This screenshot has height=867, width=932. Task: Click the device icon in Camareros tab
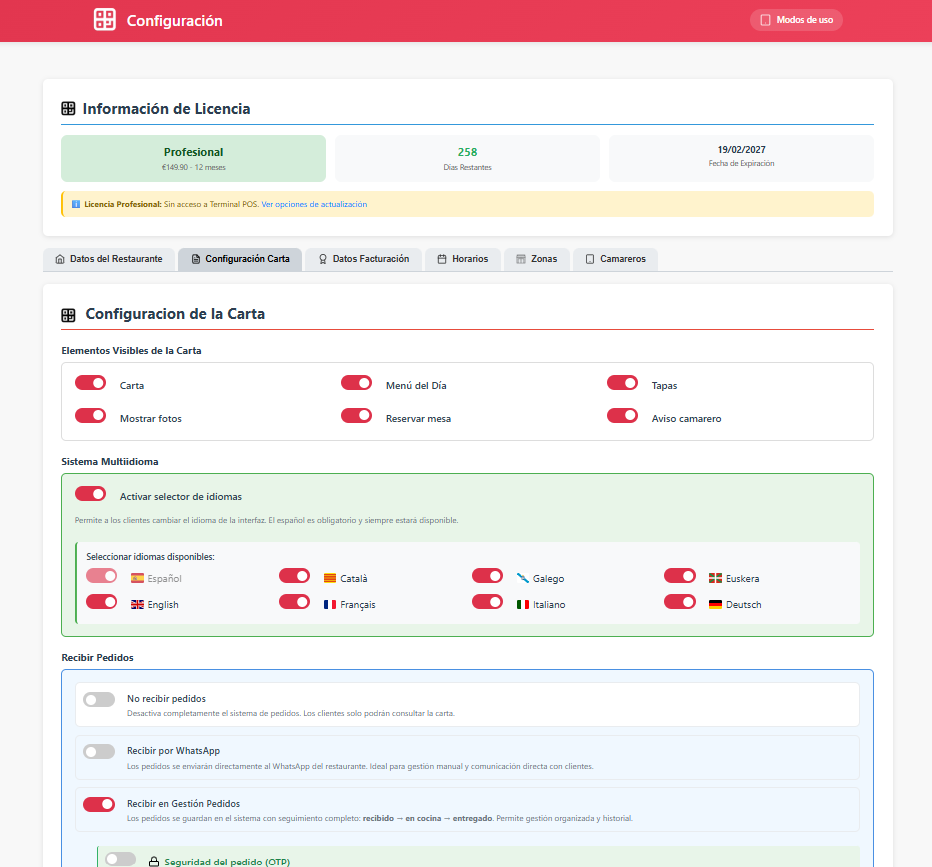590,259
